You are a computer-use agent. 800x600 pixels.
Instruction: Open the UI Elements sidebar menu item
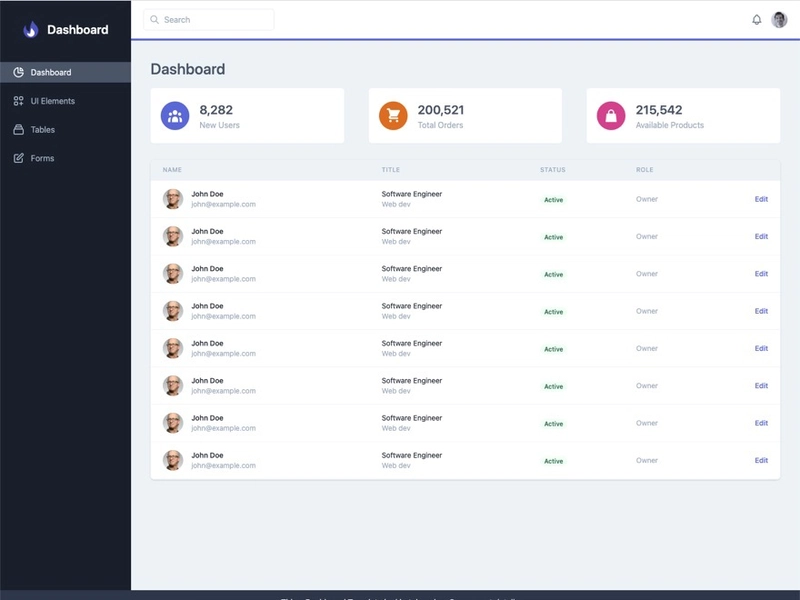point(65,101)
